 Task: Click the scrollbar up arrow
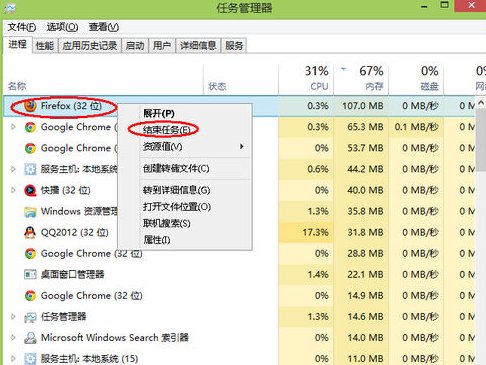(x=481, y=102)
